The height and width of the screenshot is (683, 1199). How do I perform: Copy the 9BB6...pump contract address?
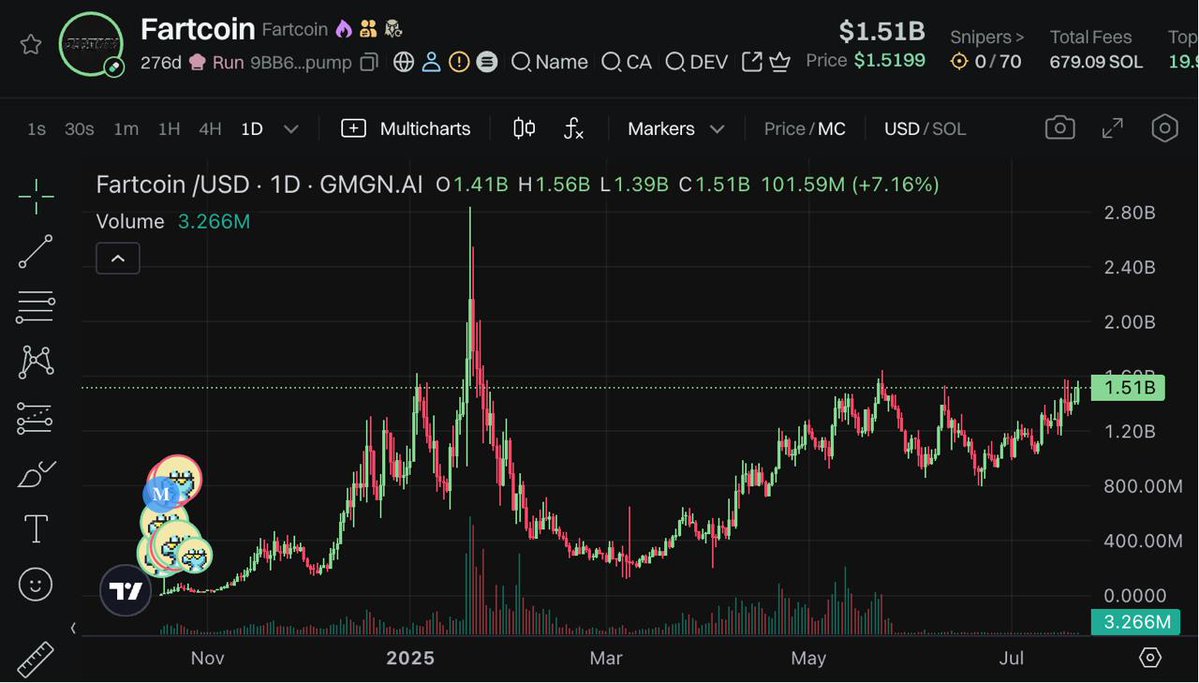(369, 63)
